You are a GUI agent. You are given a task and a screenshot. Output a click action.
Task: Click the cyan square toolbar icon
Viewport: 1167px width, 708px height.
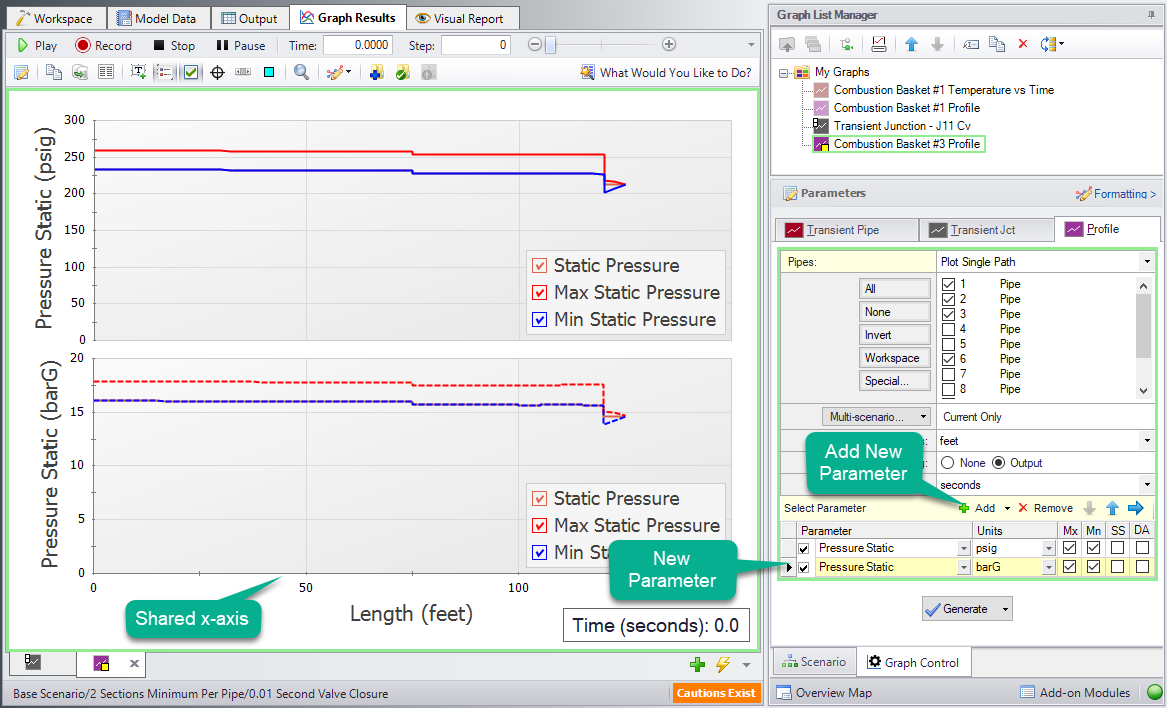coord(269,72)
